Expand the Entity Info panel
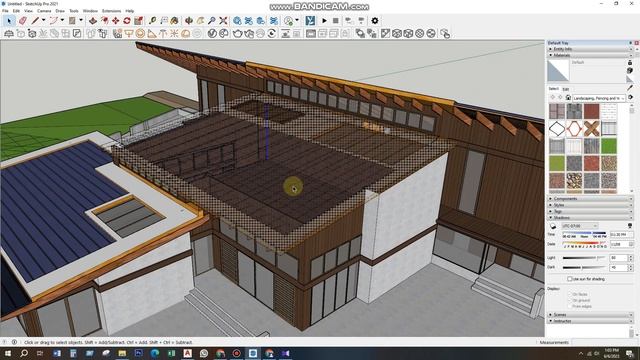Viewport: 640px width, 360px height. tap(590, 49)
